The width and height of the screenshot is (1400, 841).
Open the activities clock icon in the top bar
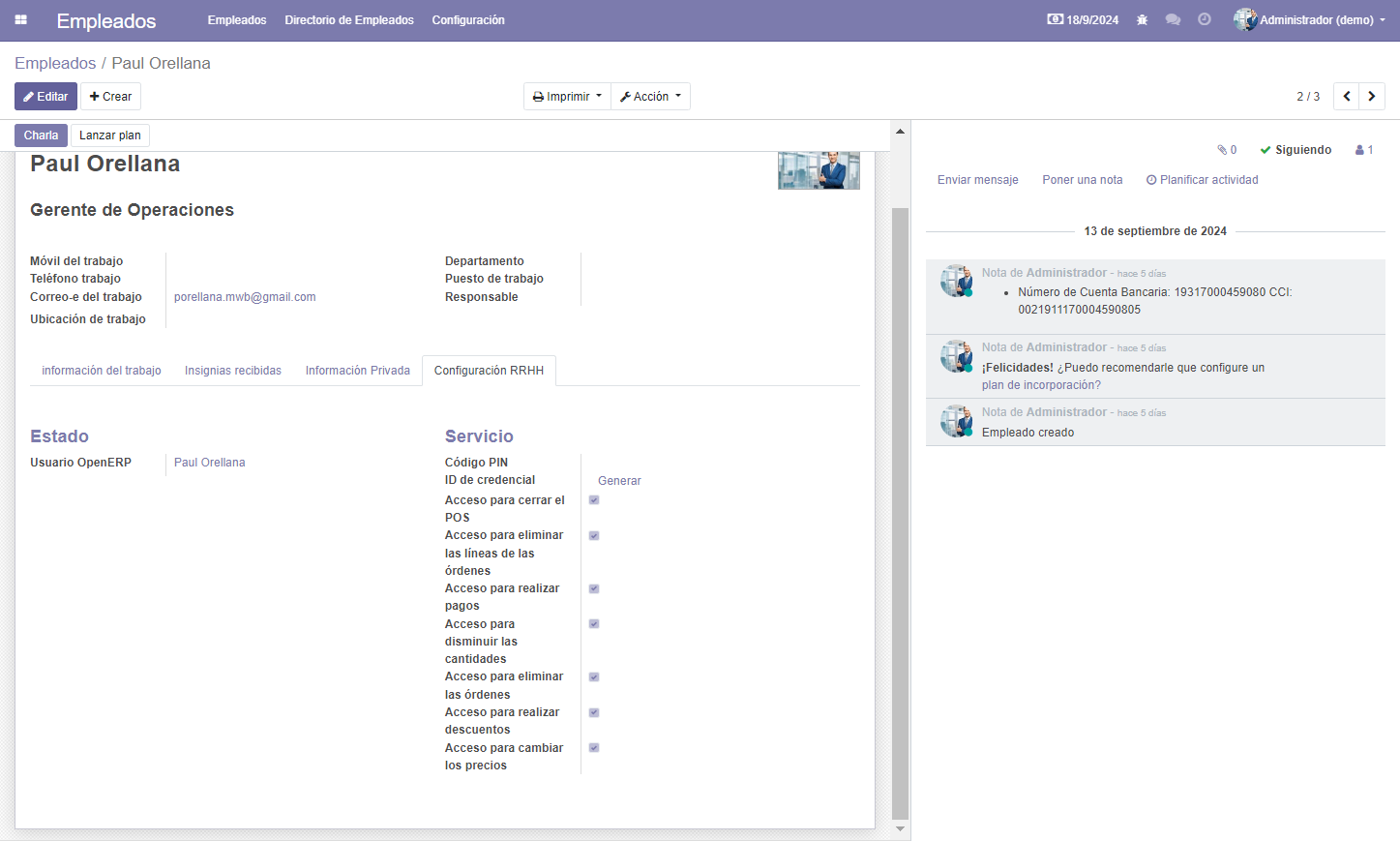click(x=1205, y=19)
